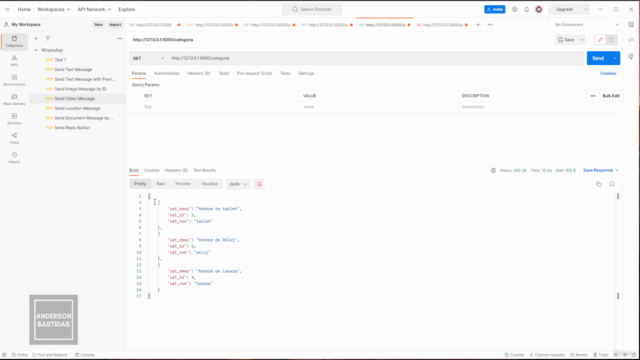Copy the response body with copy icon
This screenshot has width=640, height=360.
pos(599,184)
